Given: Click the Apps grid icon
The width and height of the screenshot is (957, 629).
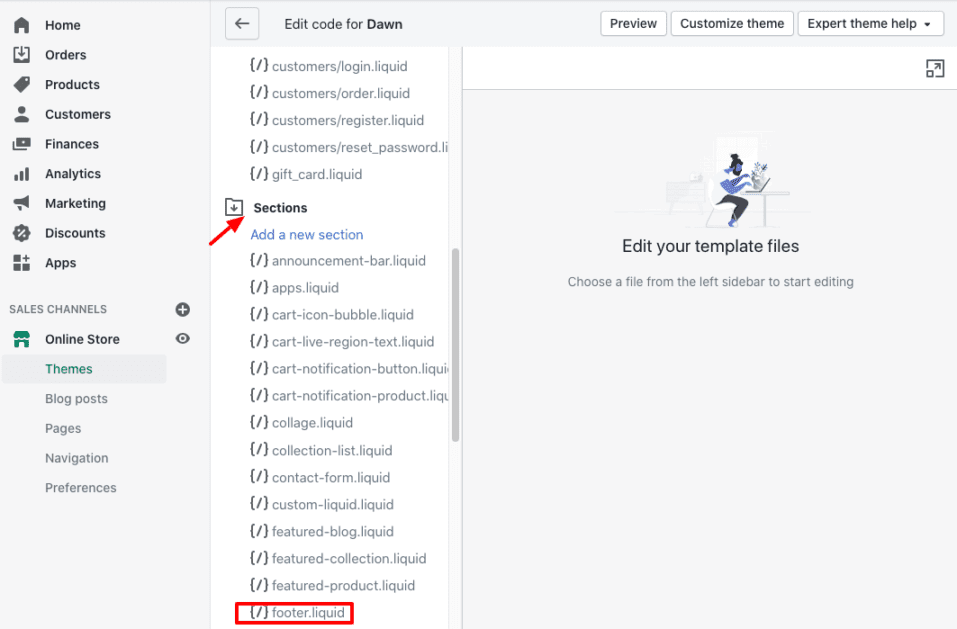Looking at the screenshot, I should coord(21,263).
